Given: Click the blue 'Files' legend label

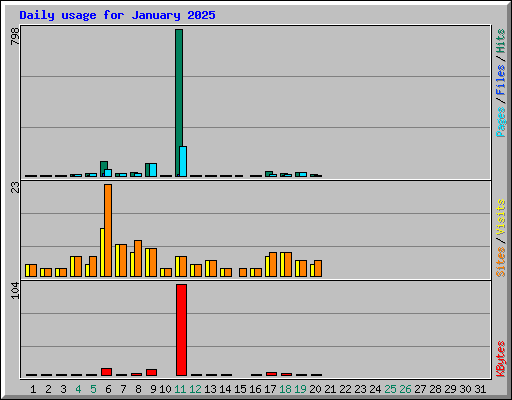Looking at the screenshot, I should click(x=501, y=79).
